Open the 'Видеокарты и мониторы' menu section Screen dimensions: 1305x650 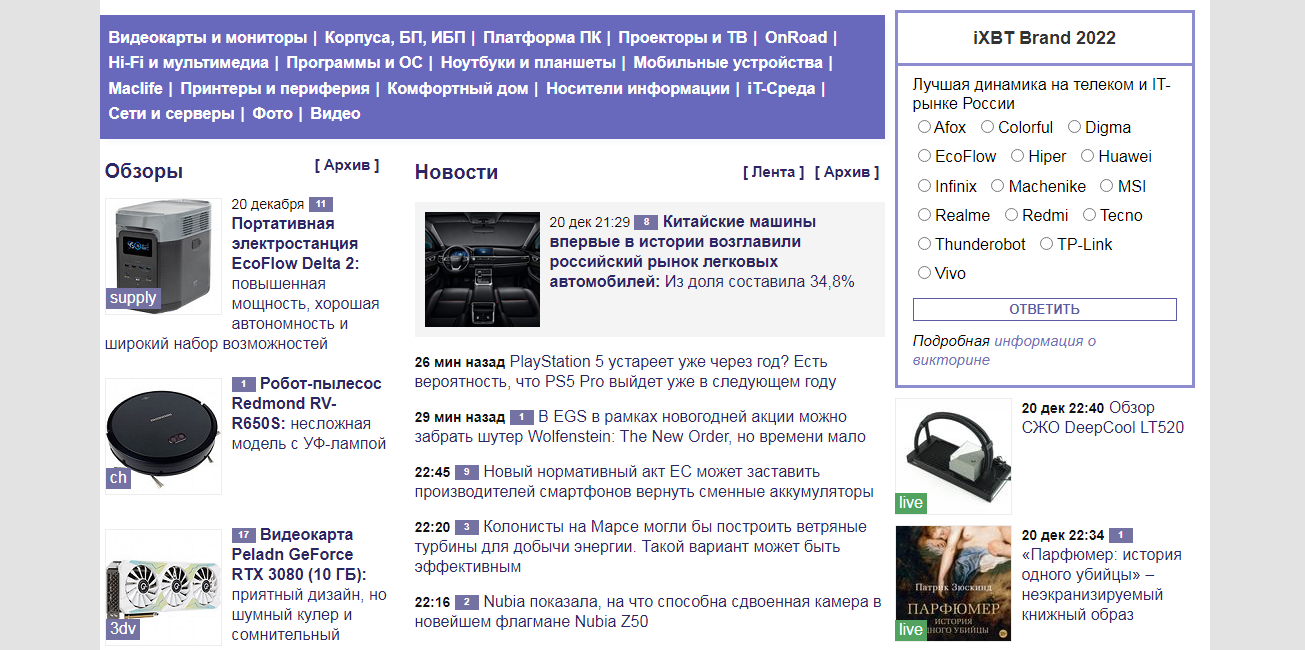pyautogui.click(x=208, y=38)
